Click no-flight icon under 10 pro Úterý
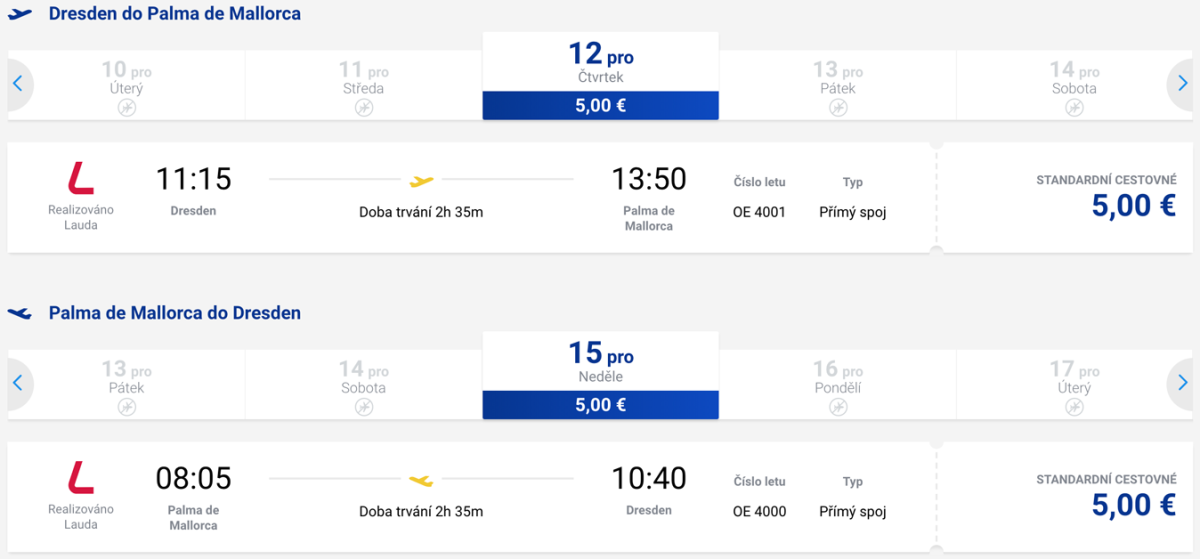 (x=126, y=108)
